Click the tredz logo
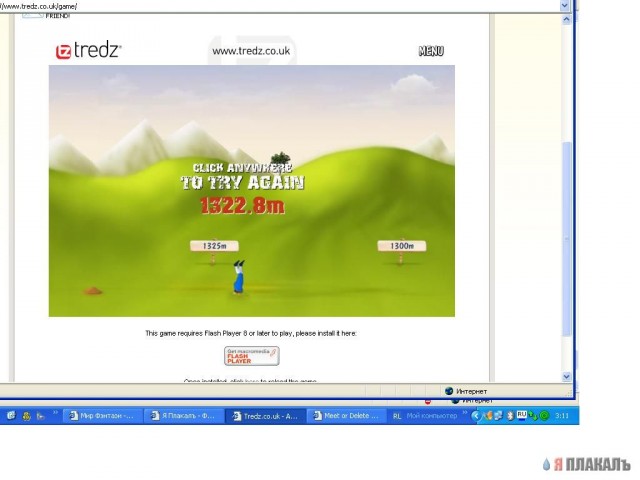This screenshot has height=480, width=640. pyautogui.click(x=89, y=51)
